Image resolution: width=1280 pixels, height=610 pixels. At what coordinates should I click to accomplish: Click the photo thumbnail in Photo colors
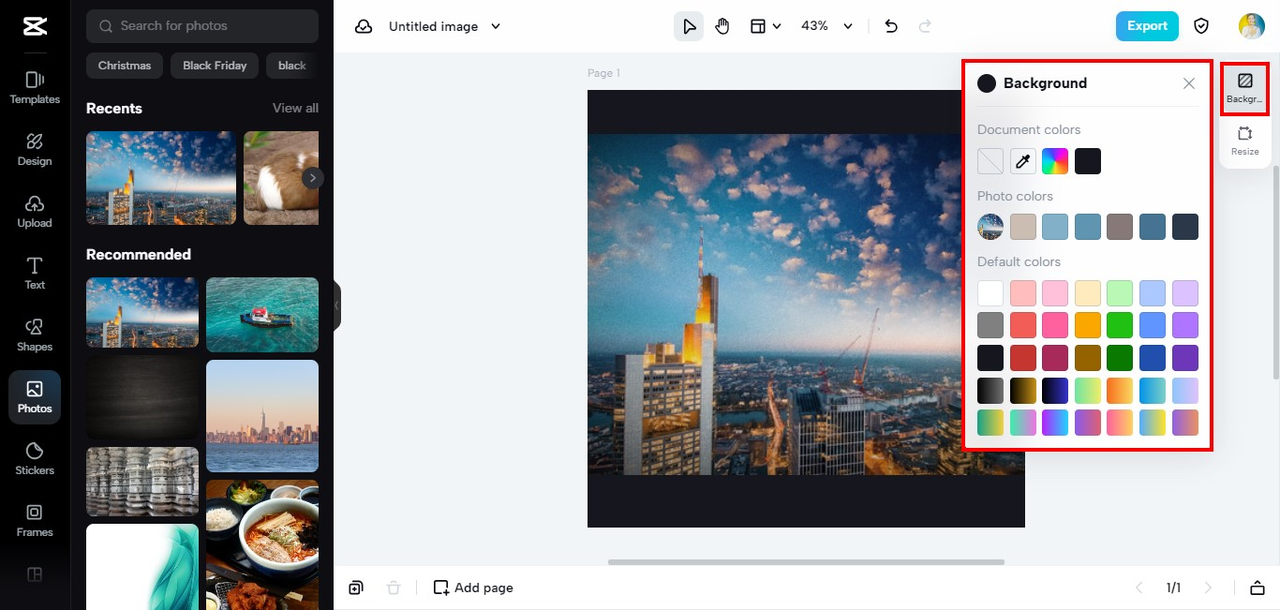990,227
